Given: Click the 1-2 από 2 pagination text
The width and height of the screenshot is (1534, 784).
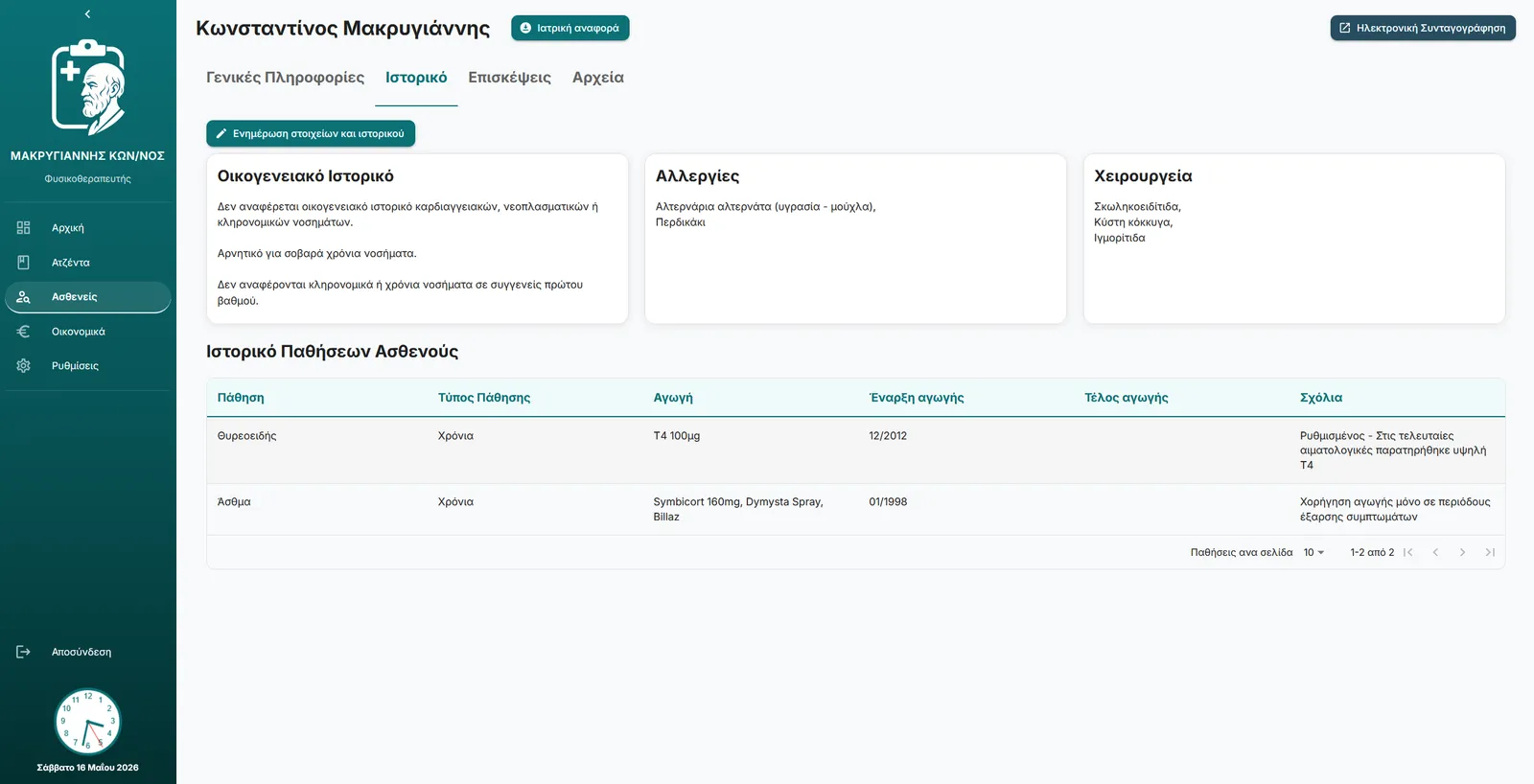Looking at the screenshot, I should [x=1372, y=553].
